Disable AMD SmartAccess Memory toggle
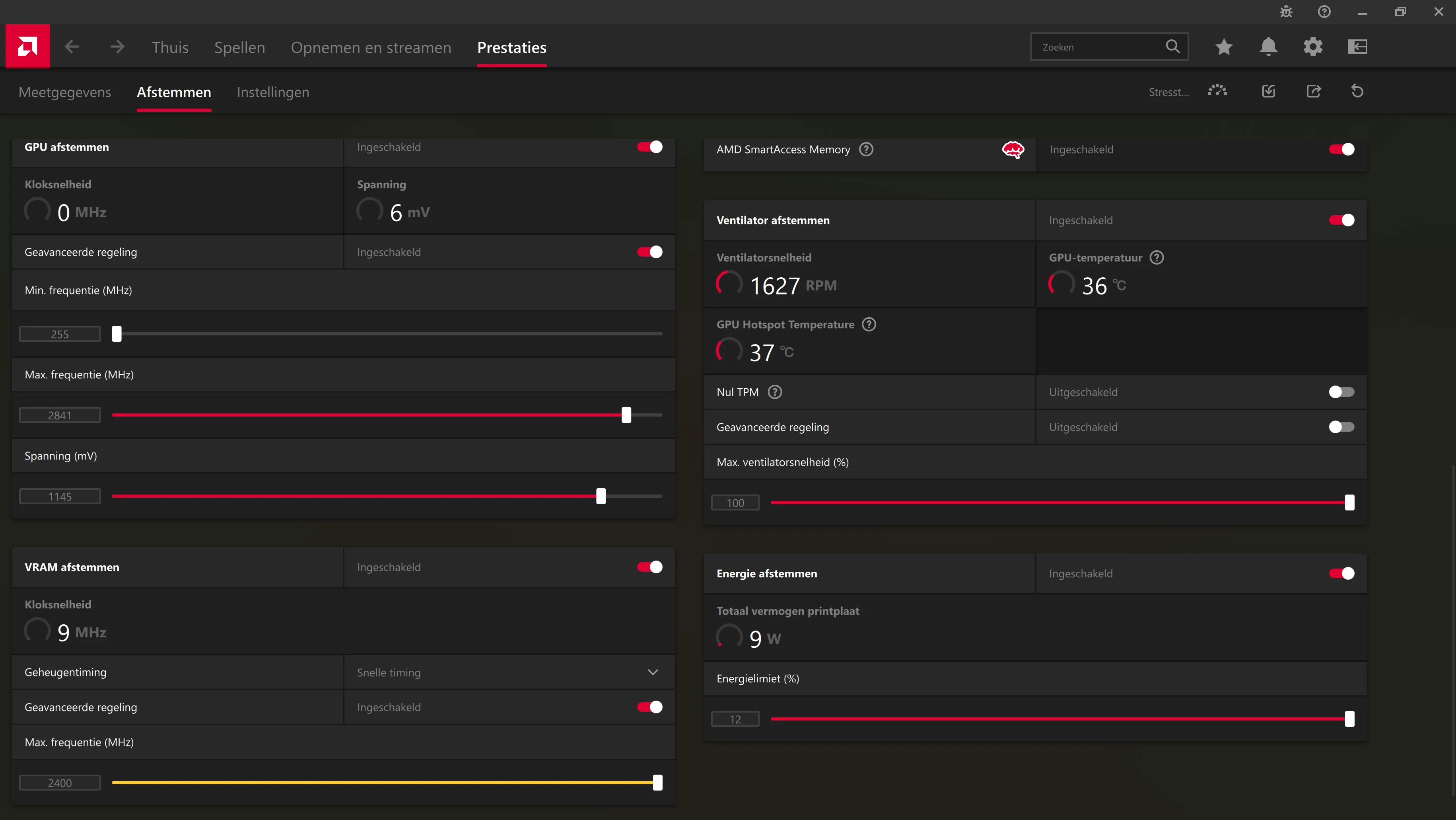This screenshot has height=820, width=1456. pyautogui.click(x=1342, y=149)
